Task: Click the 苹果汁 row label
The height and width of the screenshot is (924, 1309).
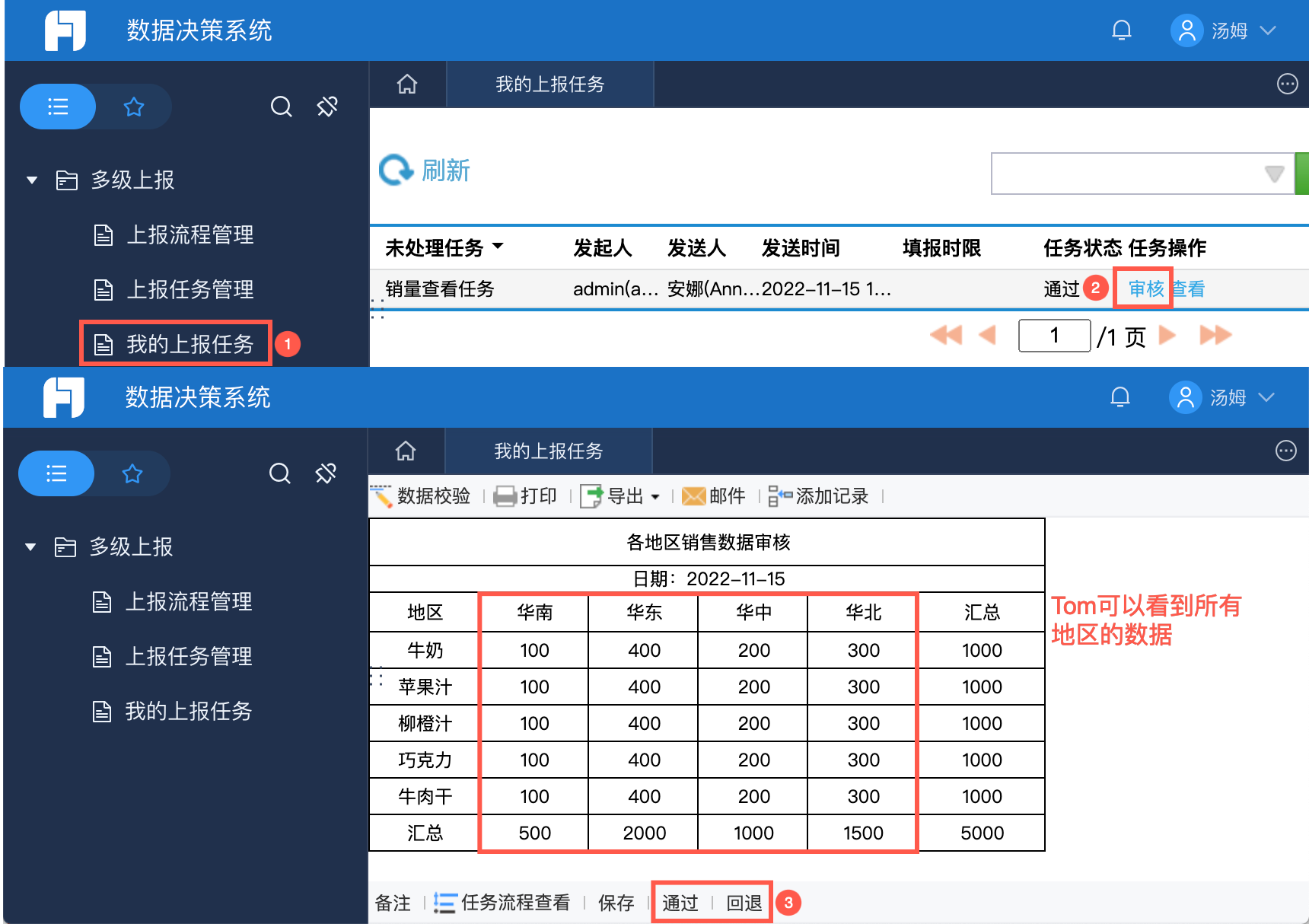Action: [425, 687]
